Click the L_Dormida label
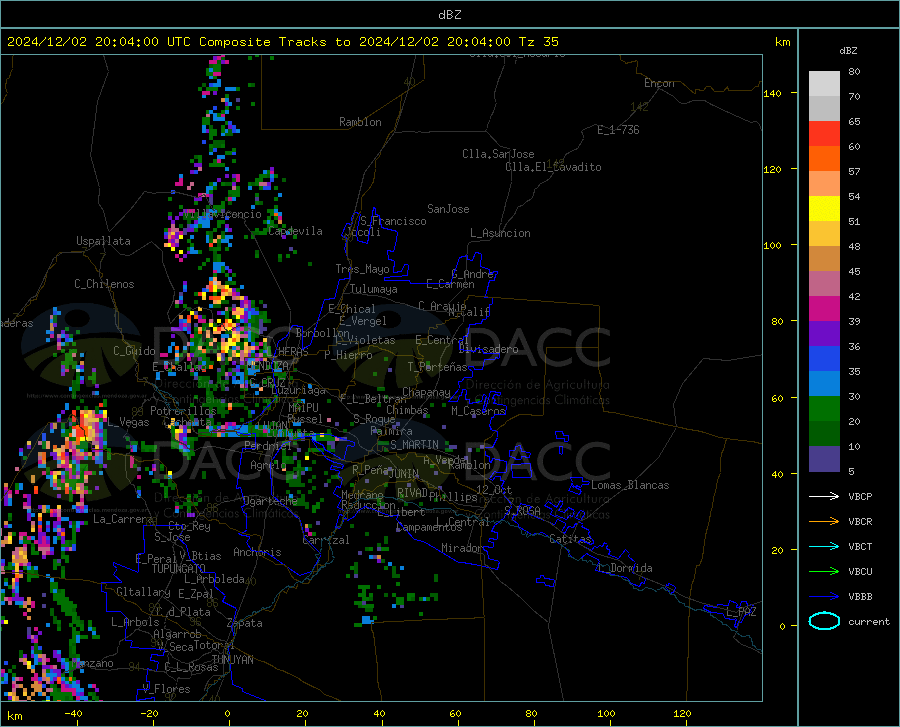 click(625, 568)
